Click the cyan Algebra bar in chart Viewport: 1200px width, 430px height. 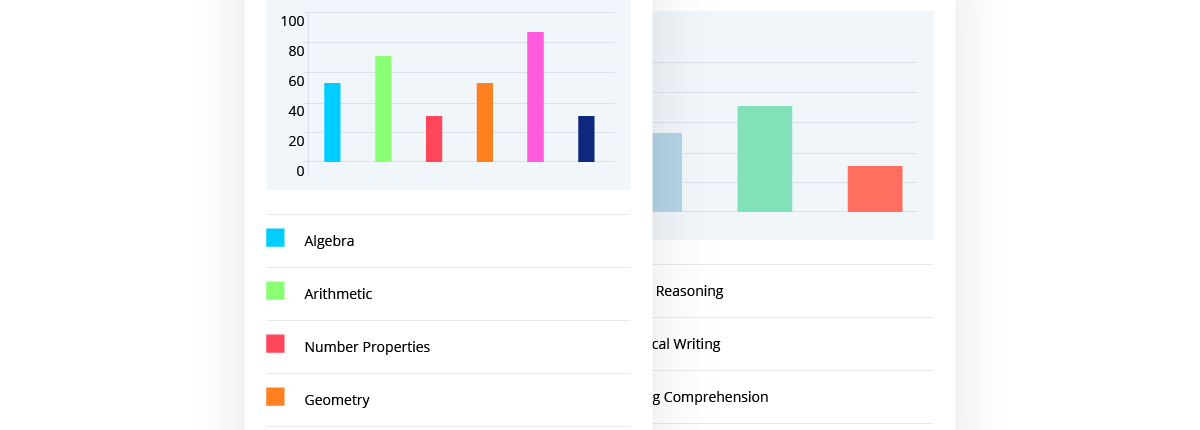point(332,122)
